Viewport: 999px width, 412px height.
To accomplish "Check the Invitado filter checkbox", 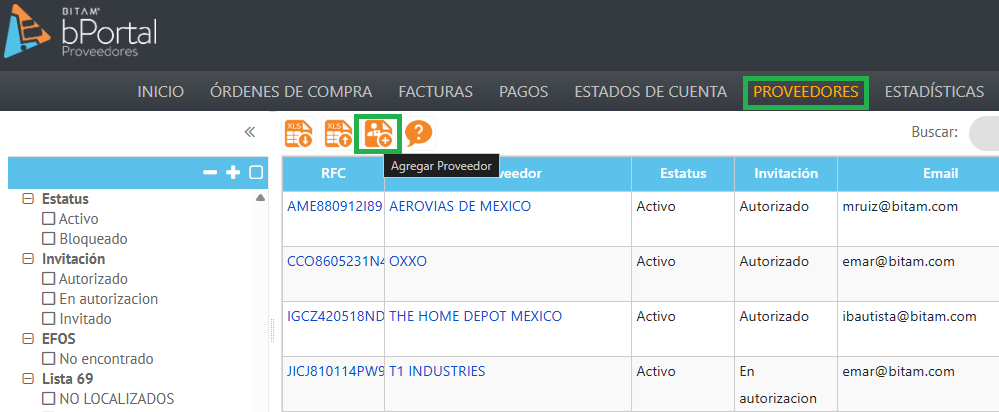I will (x=48, y=318).
